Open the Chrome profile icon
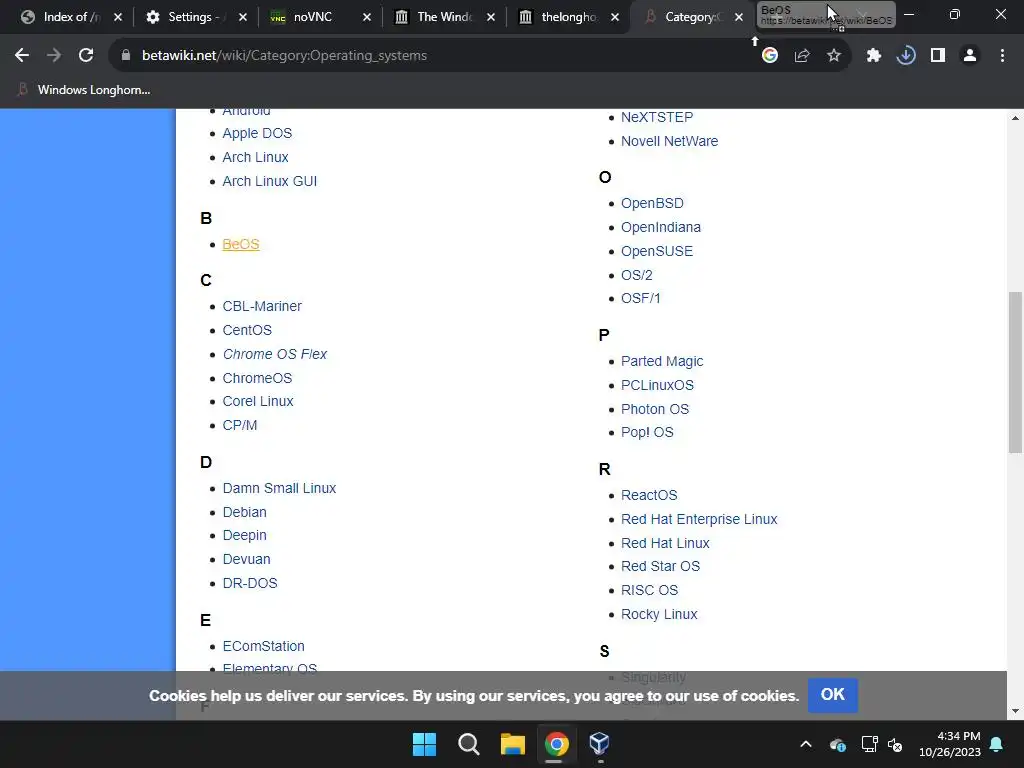 (x=970, y=56)
